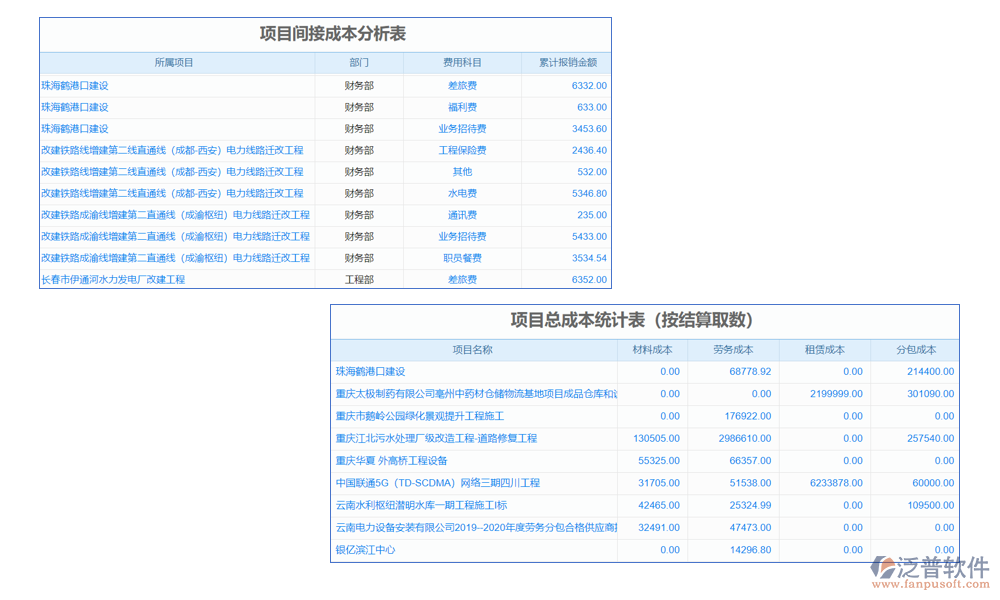This screenshot has height=600, width=1000.
Task: Open 长春市伊通河水力发电厂改建工程 project link
Action: tap(113, 280)
